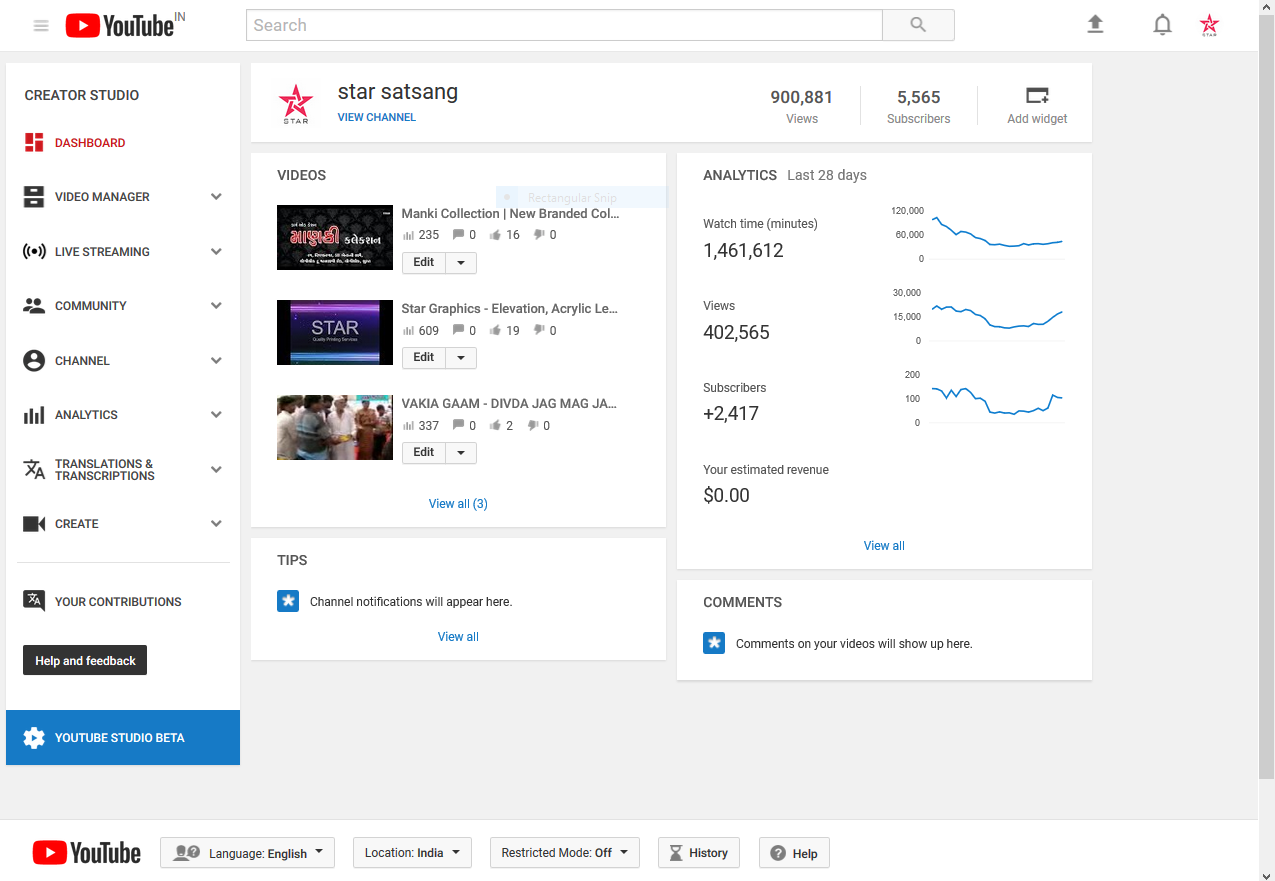The image size is (1275, 881).
Task: Click the Your Contributions icon
Action: (34, 600)
